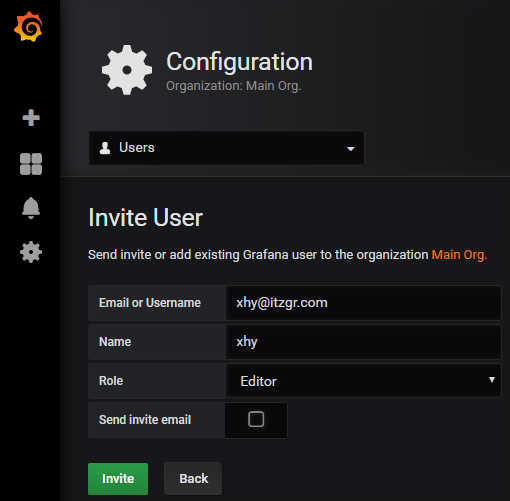The height and width of the screenshot is (501, 510).
Task: Open Alerting bell icon in sidebar
Action: [31, 208]
